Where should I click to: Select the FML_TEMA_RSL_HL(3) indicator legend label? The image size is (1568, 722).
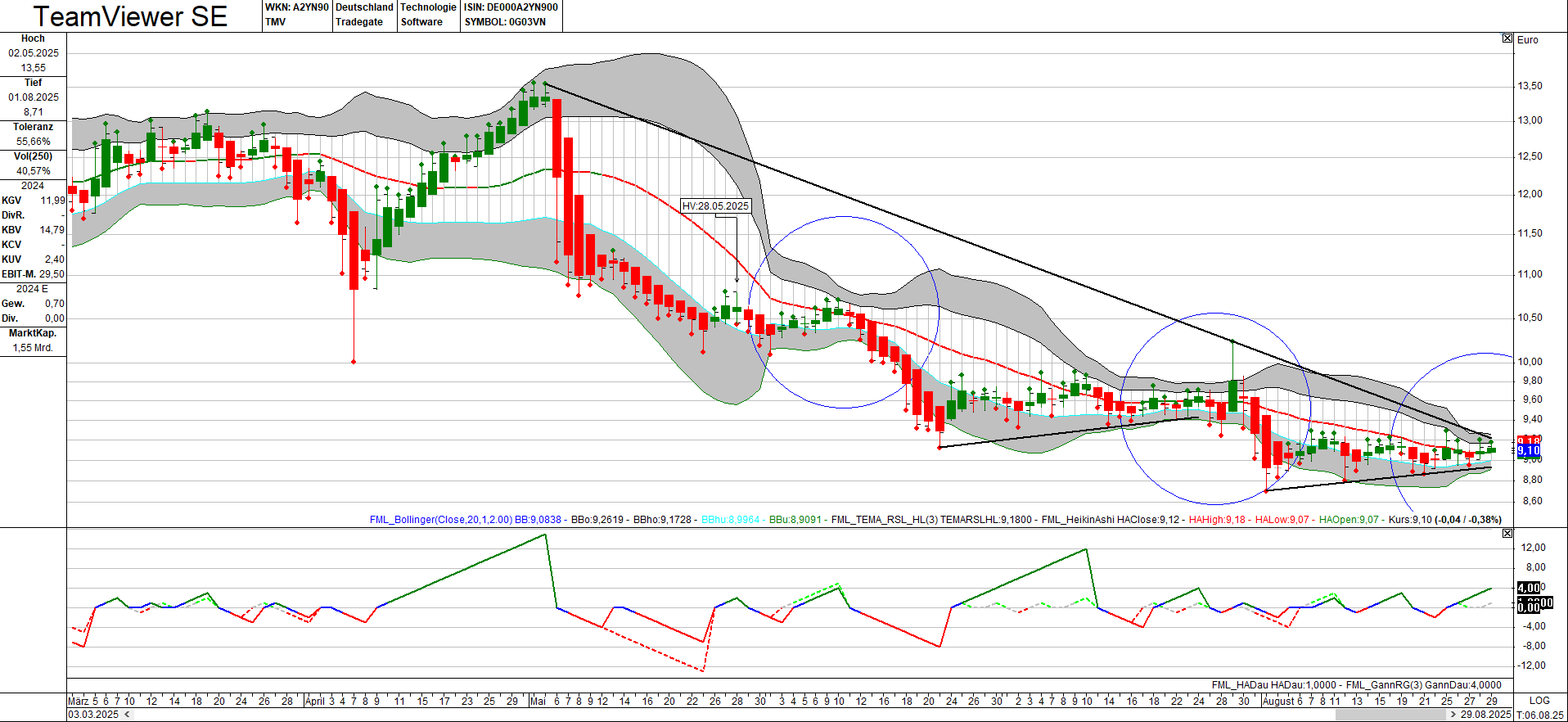[x=885, y=520]
